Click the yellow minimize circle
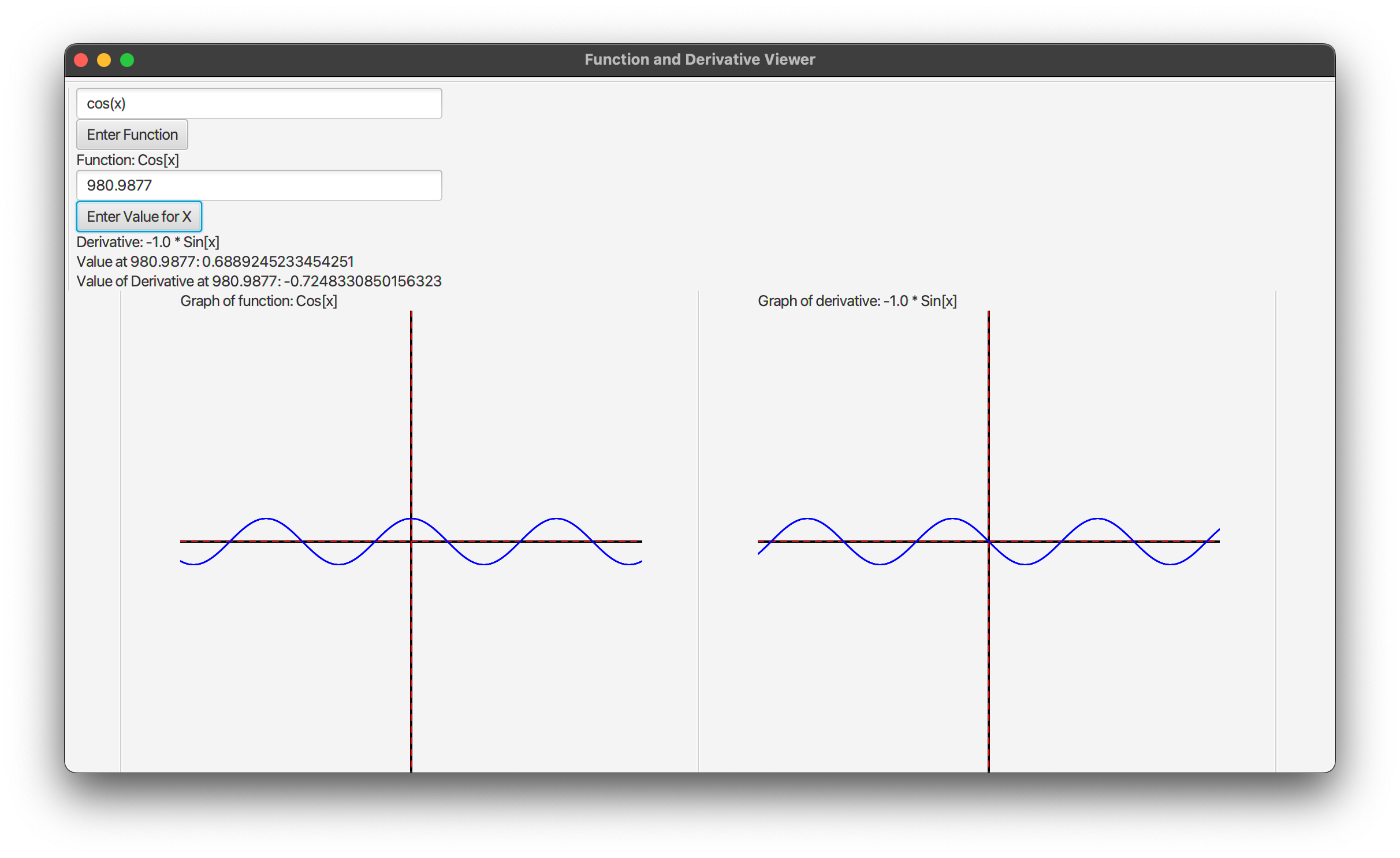 point(105,59)
